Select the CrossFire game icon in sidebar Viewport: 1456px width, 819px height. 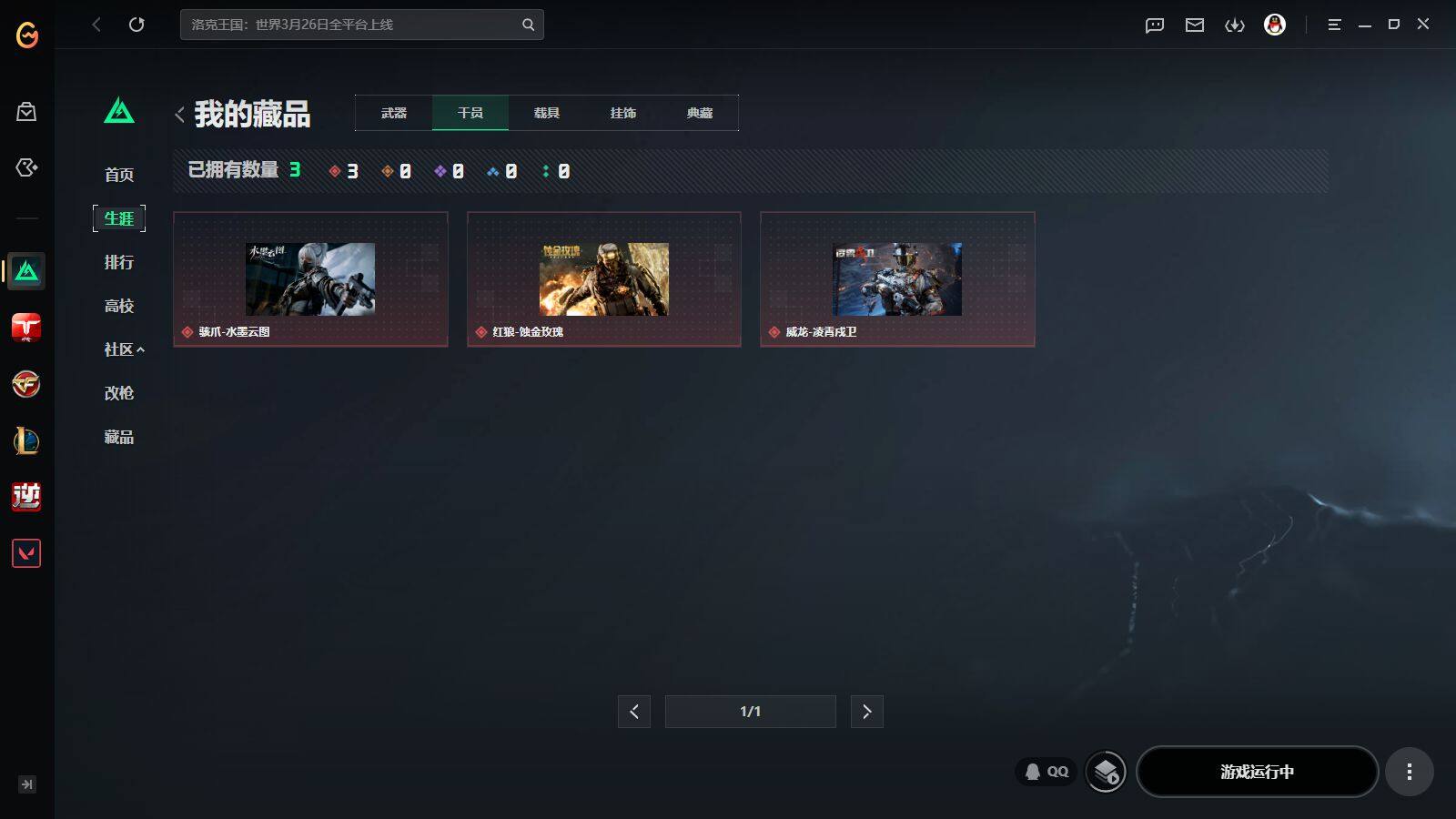(x=26, y=384)
